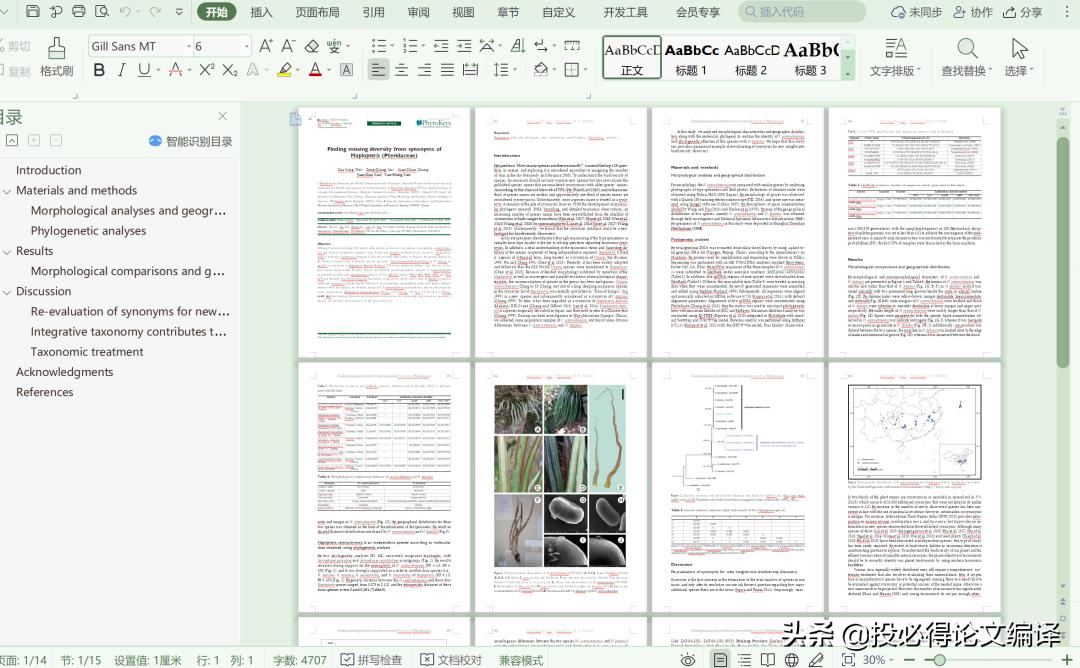
Task: Open the 开发工具 (Developer Tools) tab
Action: coord(625,12)
